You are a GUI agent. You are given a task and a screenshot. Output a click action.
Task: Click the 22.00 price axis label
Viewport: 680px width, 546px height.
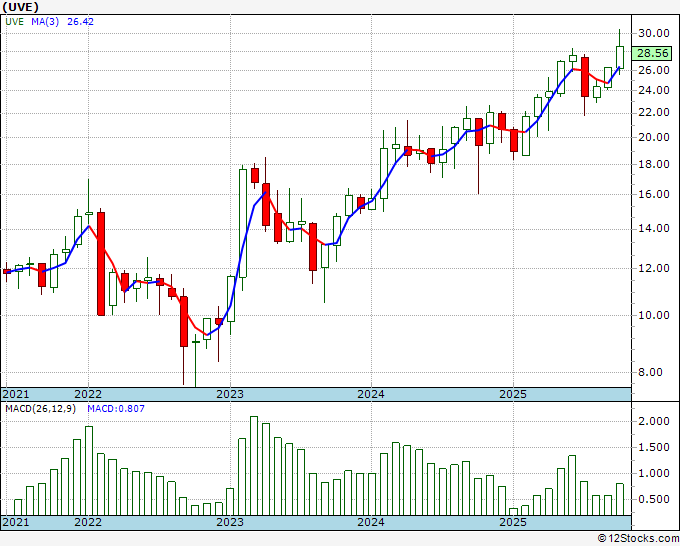(x=654, y=112)
